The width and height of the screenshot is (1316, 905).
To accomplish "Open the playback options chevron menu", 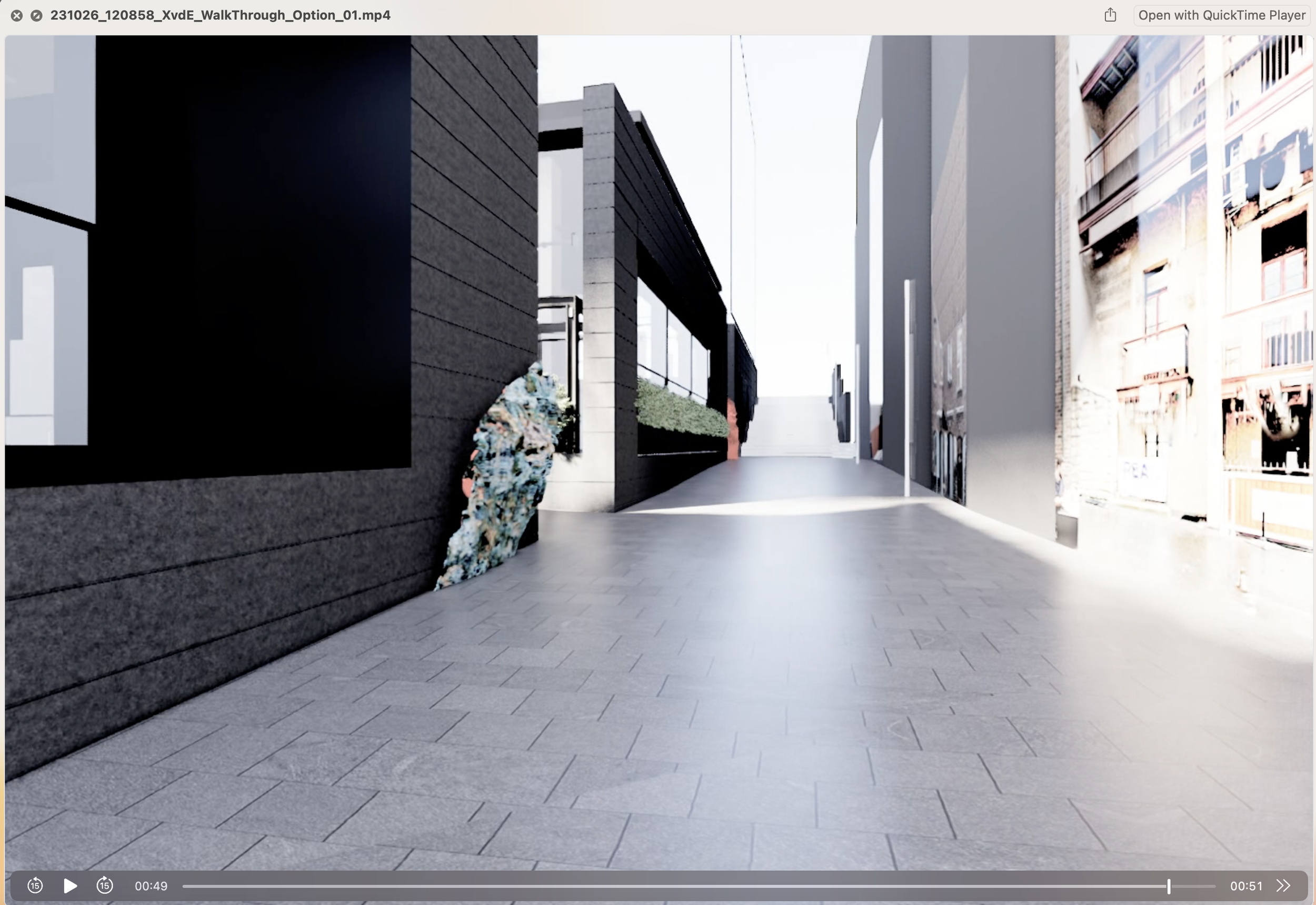I will [1283, 886].
